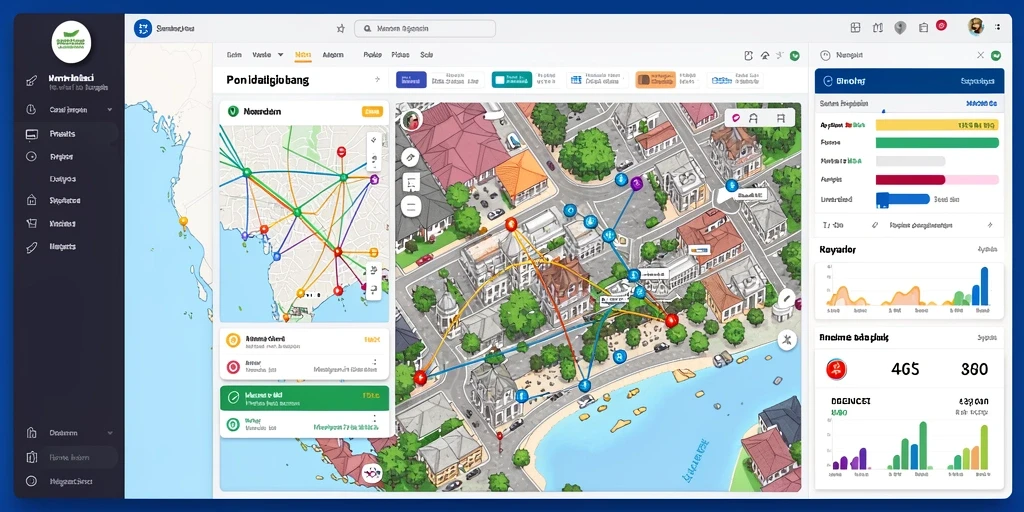Adjust the blue slider handle in right panel
Image resolution: width=1024 pixels, height=512 pixels.
pyautogui.click(x=880, y=199)
